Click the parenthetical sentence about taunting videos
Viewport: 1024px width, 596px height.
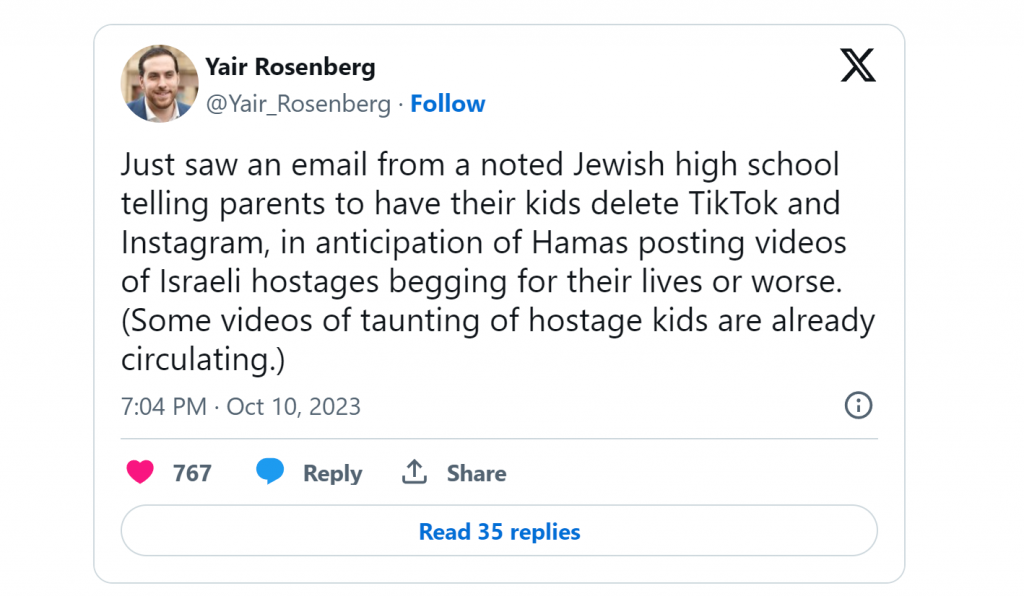498,339
